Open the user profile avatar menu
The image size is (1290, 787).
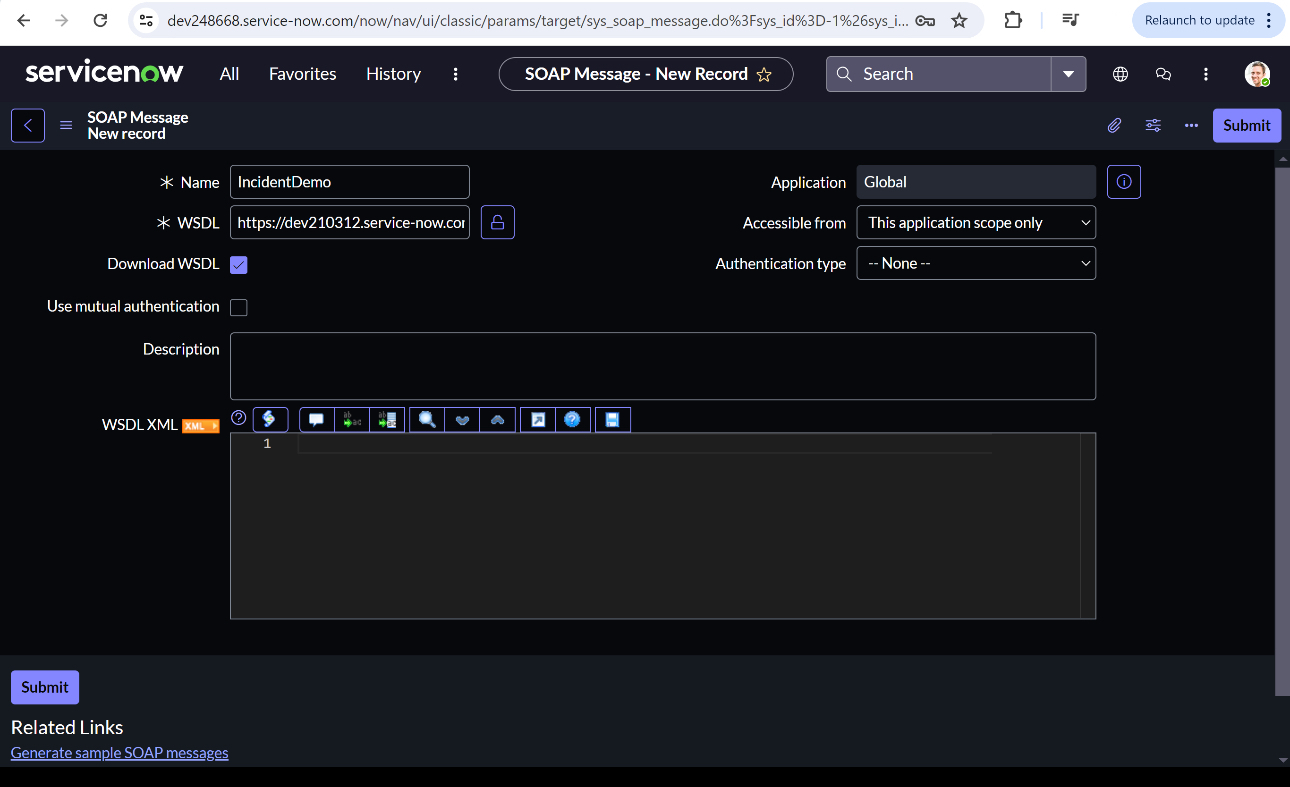pos(1257,74)
